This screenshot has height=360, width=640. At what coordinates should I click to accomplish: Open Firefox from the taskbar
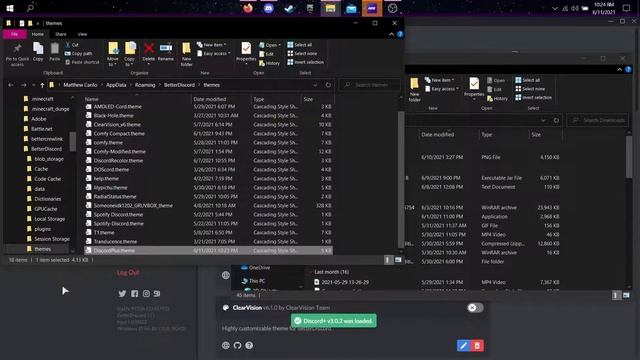pos(248,8)
